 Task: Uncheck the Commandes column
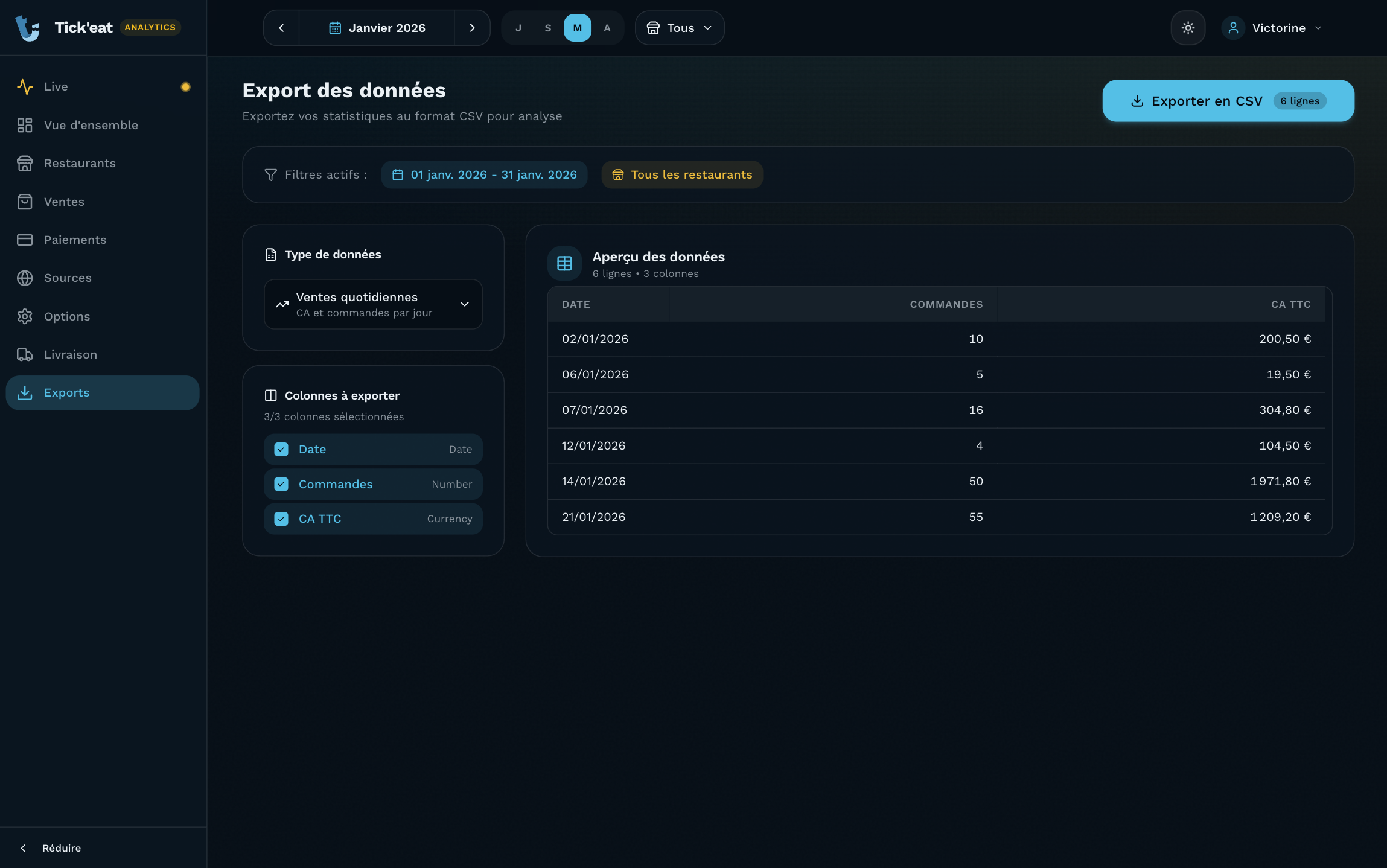coord(281,483)
